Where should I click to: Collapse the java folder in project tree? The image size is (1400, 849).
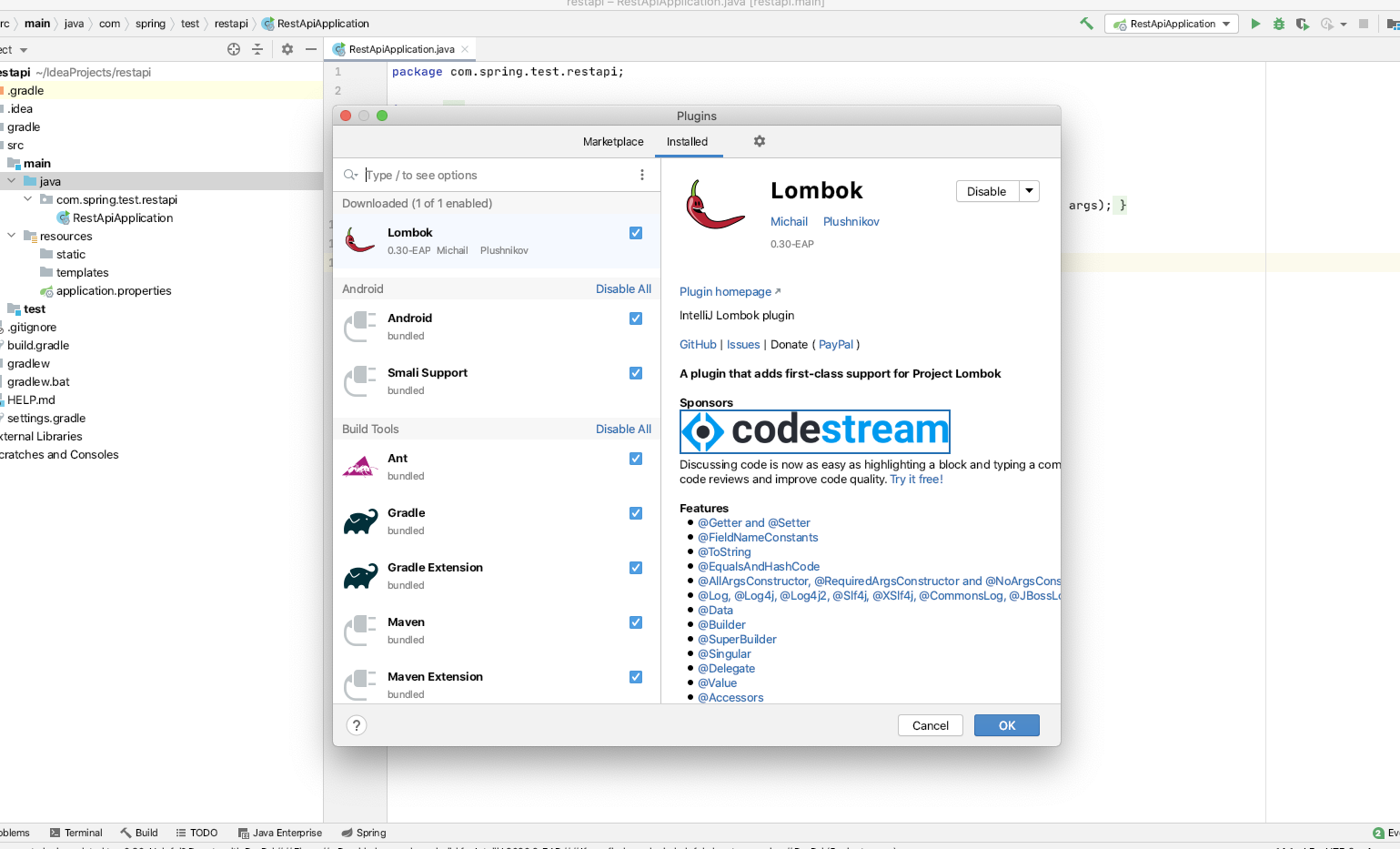[x=12, y=181]
